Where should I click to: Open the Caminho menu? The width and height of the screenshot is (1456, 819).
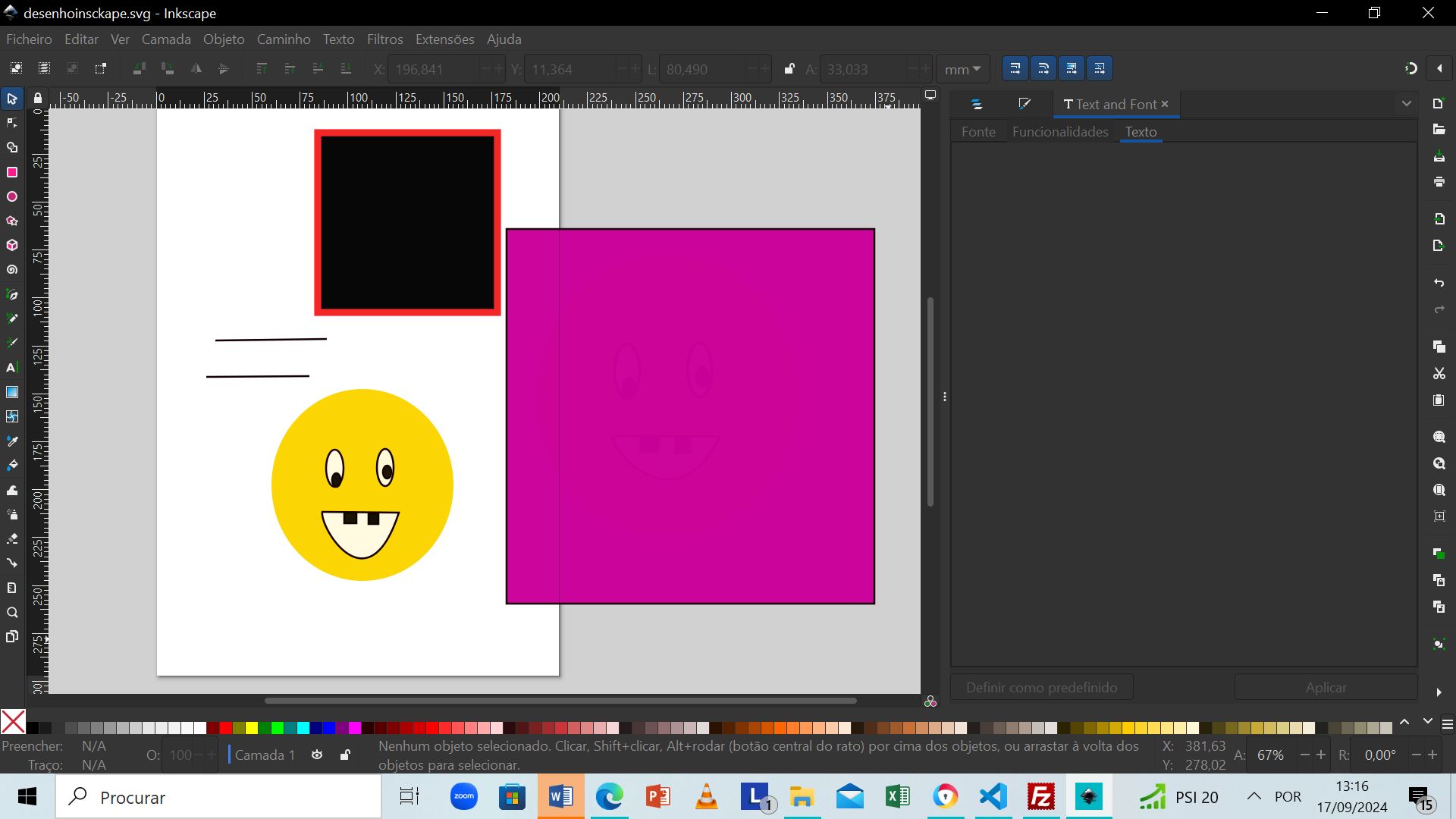(283, 39)
